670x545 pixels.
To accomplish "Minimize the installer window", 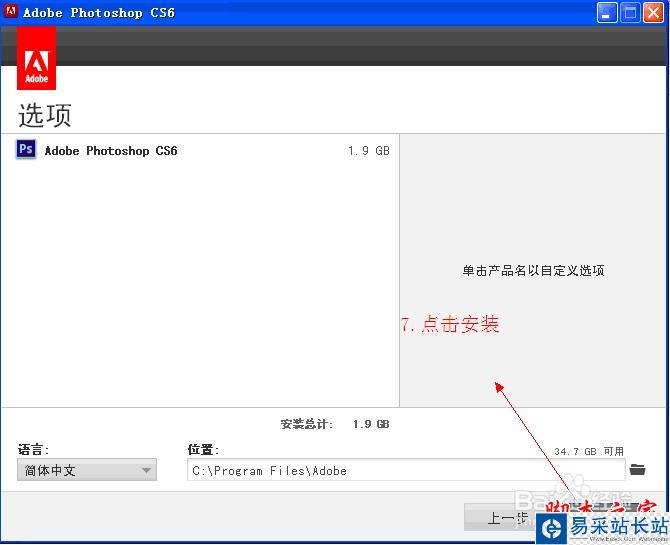I will (607, 13).
